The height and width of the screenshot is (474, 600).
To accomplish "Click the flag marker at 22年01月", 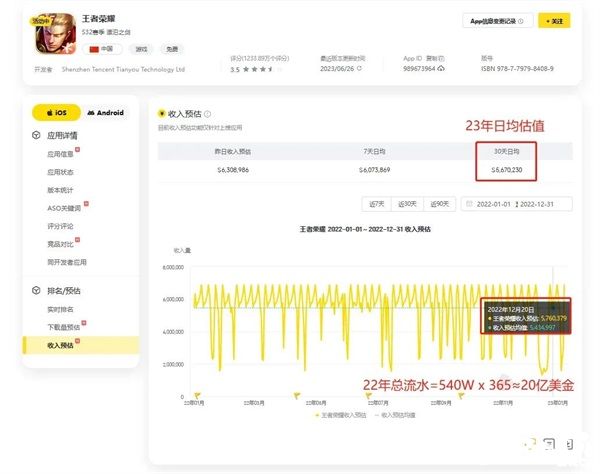I will click(197, 395).
